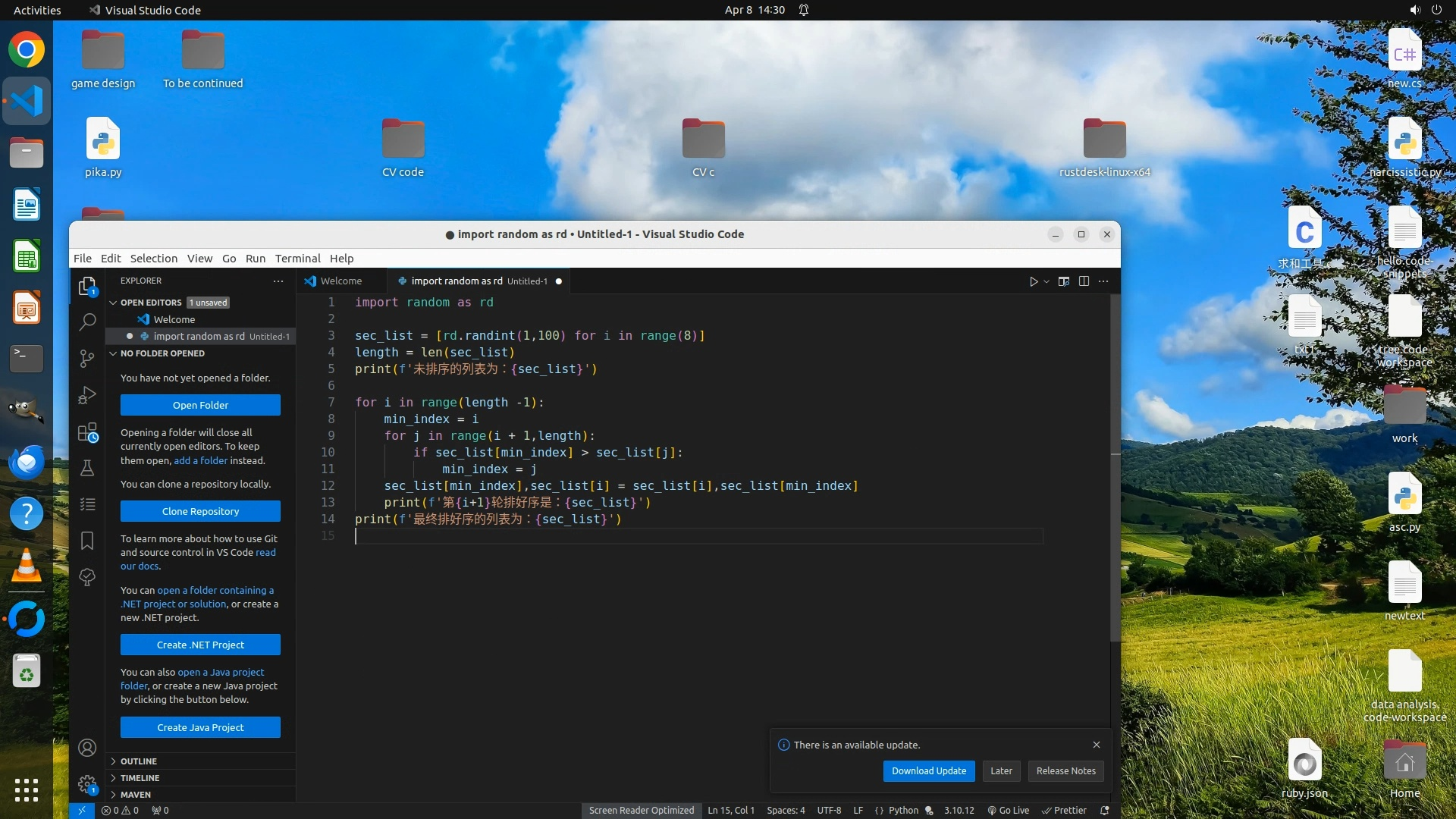
Task: Toggle Prettier in the status bar
Action: 1064,810
